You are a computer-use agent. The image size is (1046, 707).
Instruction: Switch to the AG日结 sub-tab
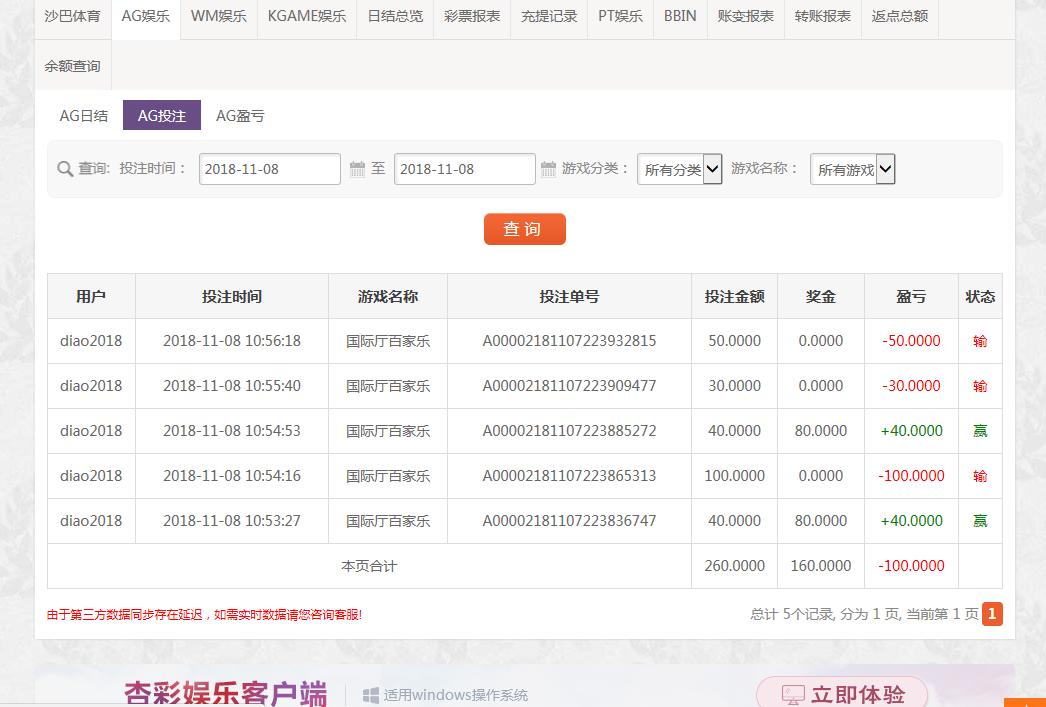(x=83, y=115)
